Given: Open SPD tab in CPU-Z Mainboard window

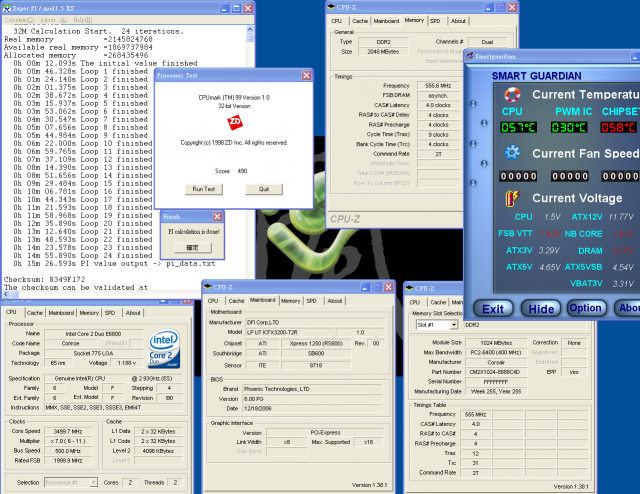Looking at the screenshot, I should (311, 301).
